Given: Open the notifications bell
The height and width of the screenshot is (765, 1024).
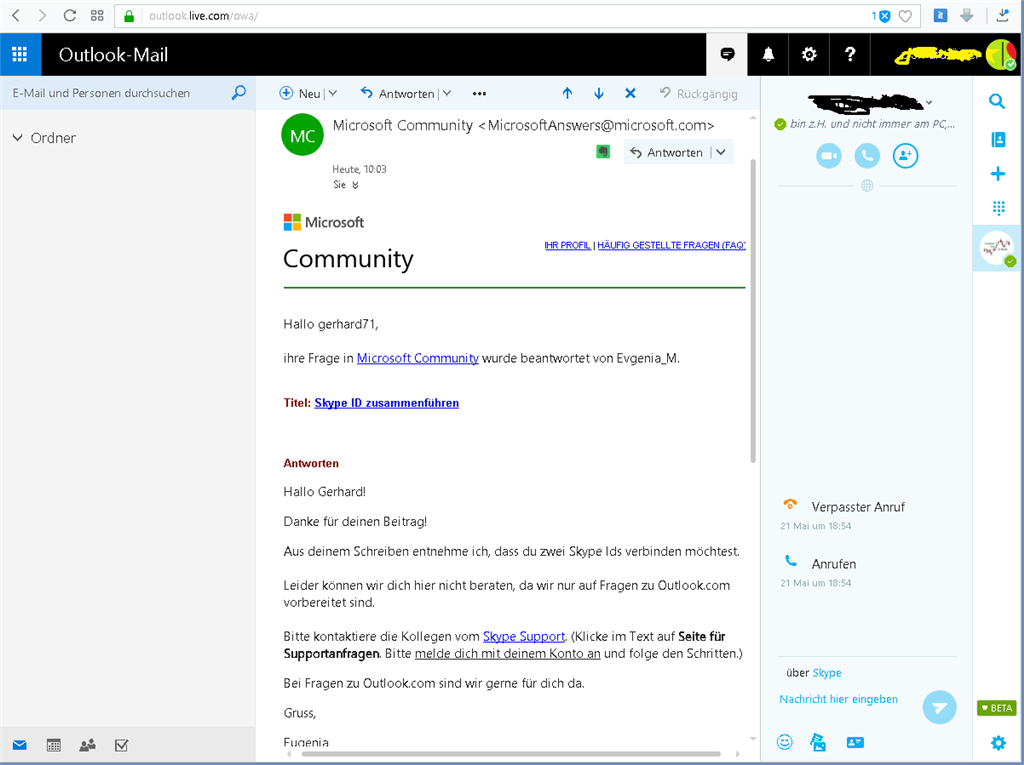Looking at the screenshot, I should (x=768, y=54).
